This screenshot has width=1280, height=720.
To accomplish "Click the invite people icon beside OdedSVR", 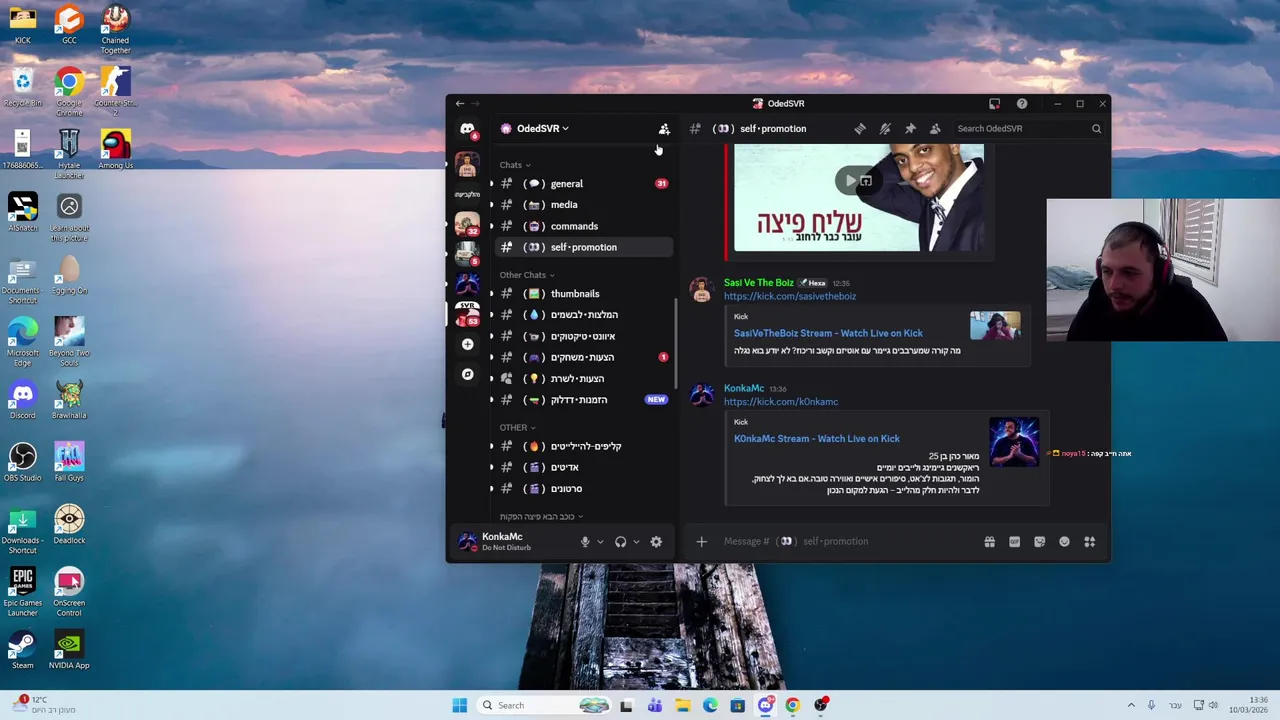I will coord(664,129).
